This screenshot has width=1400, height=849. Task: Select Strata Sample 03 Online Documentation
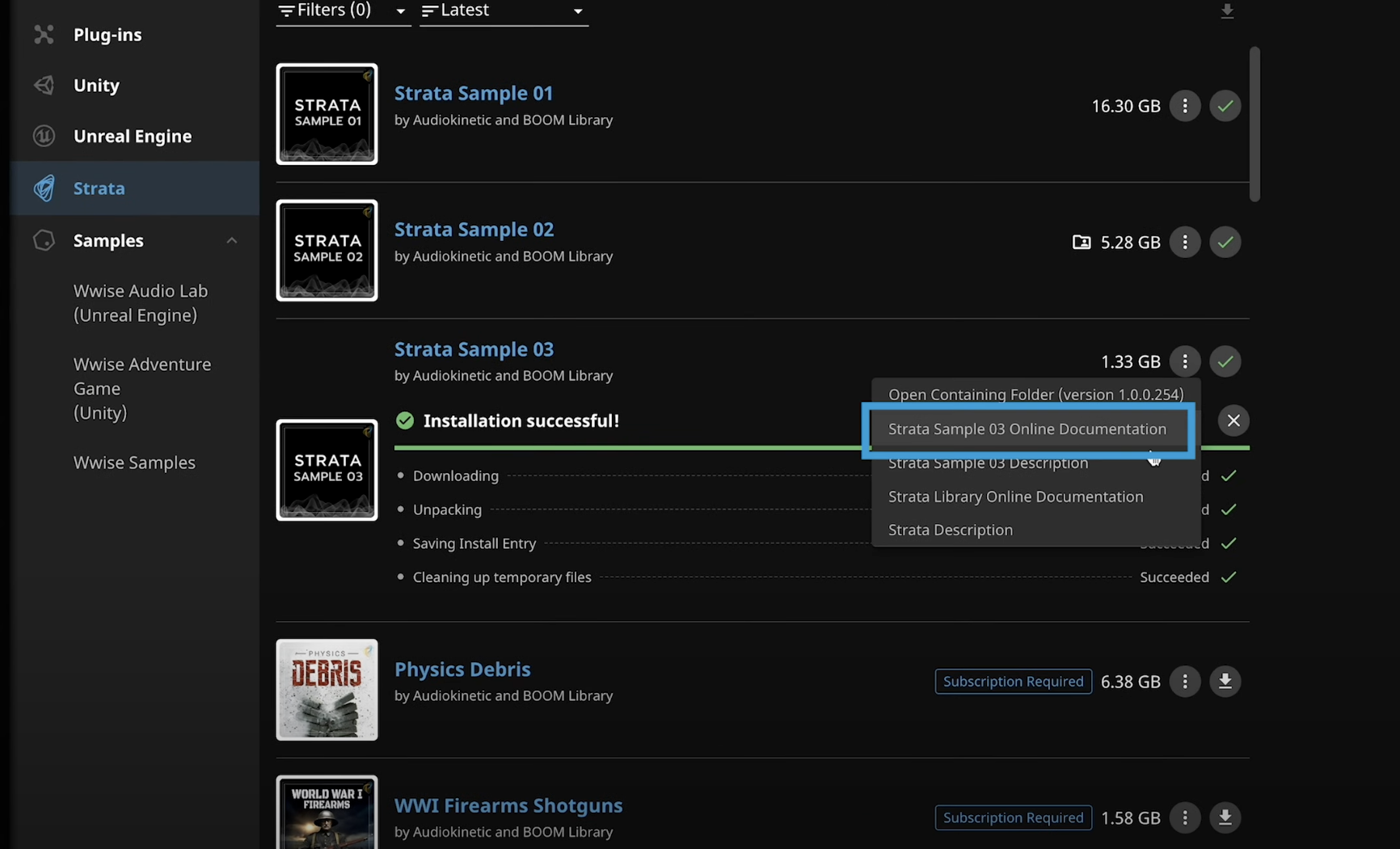(1027, 429)
